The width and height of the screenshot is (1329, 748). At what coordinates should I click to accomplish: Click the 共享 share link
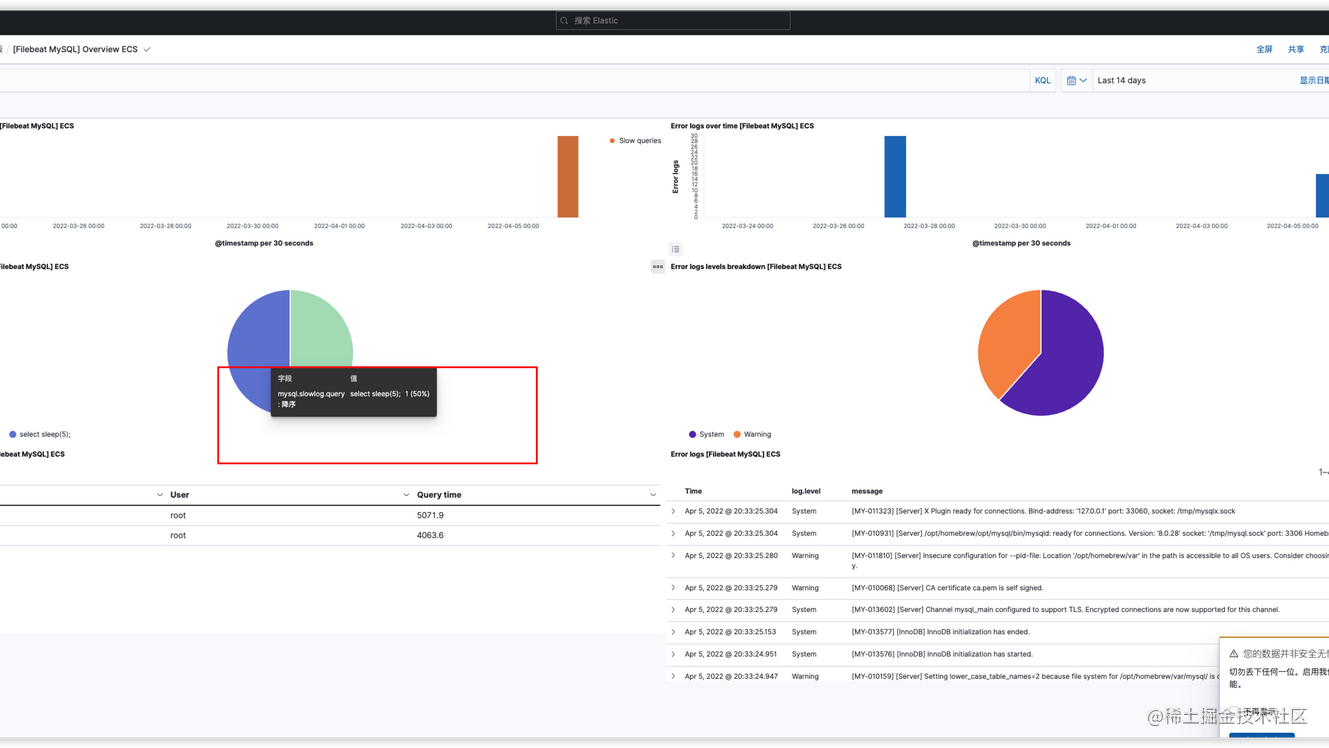click(x=1296, y=49)
